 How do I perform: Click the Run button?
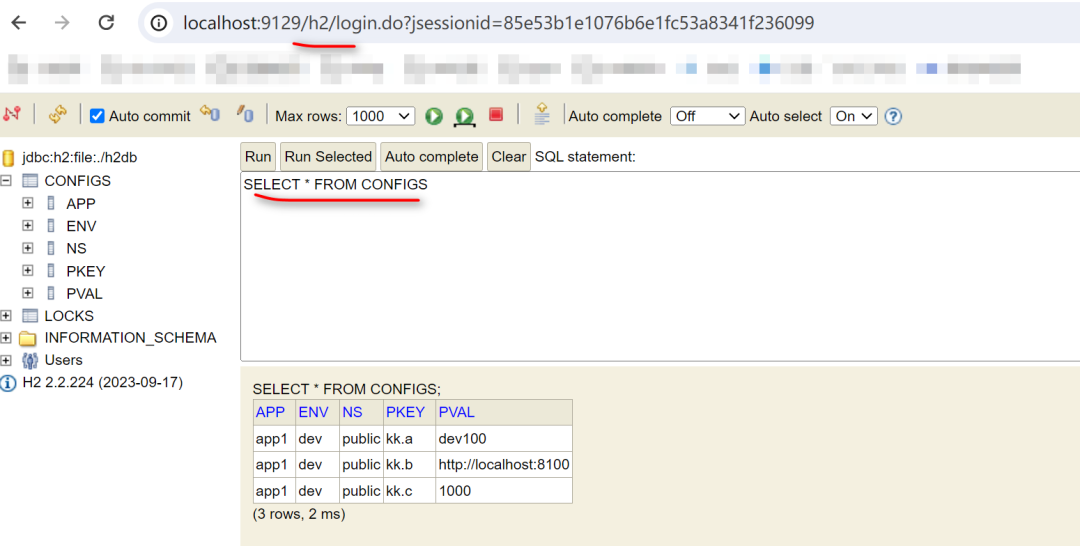[258, 157]
